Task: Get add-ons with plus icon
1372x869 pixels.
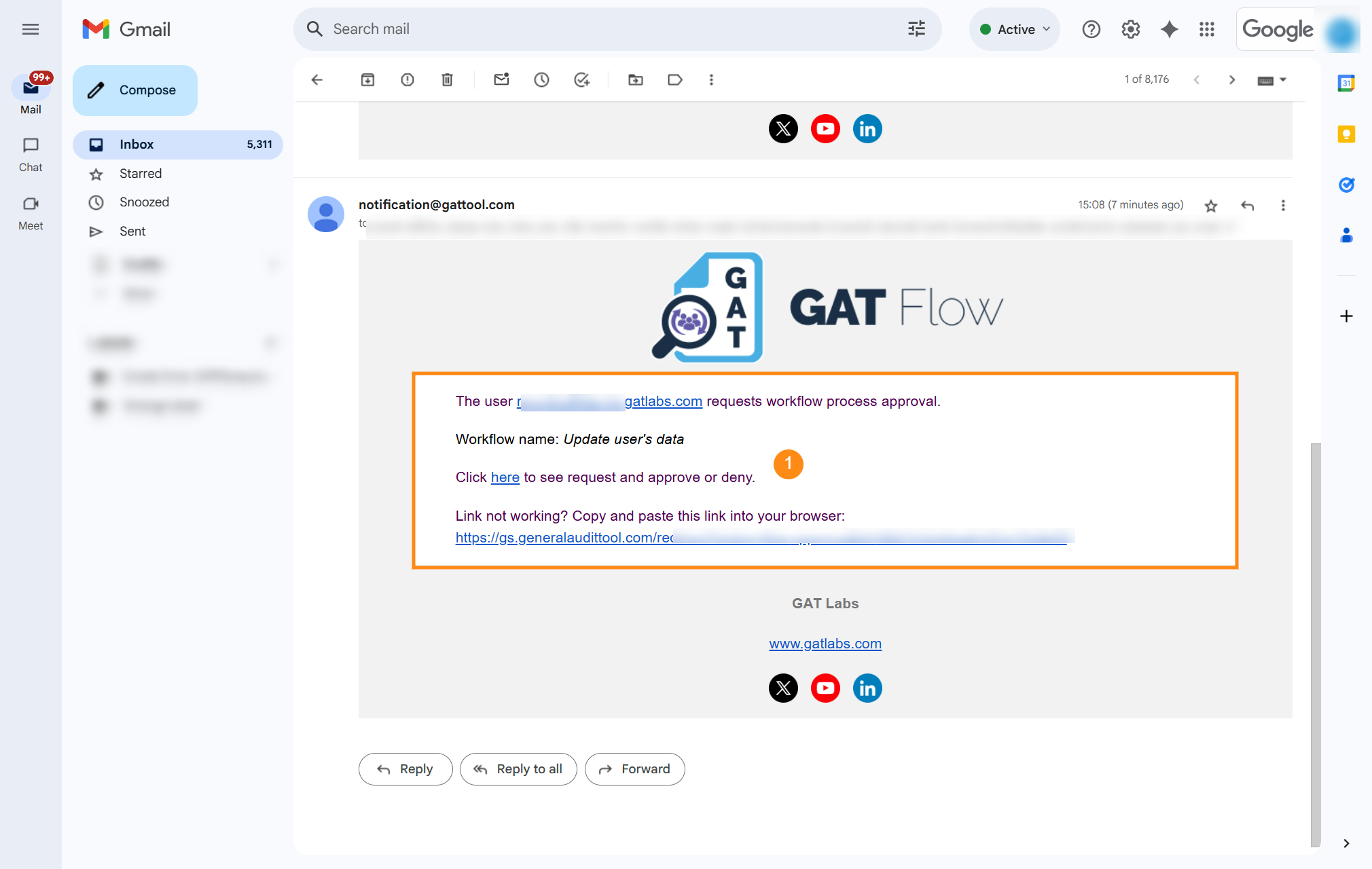Action: (x=1346, y=316)
